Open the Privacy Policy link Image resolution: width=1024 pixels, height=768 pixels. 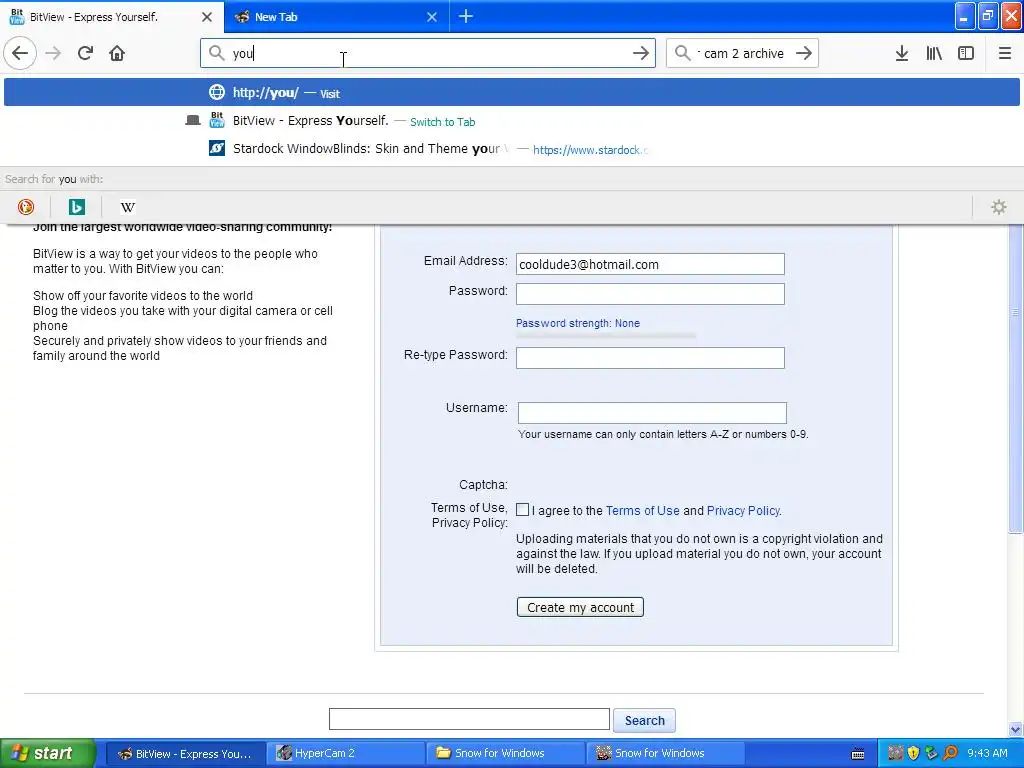(x=743, y=511)
